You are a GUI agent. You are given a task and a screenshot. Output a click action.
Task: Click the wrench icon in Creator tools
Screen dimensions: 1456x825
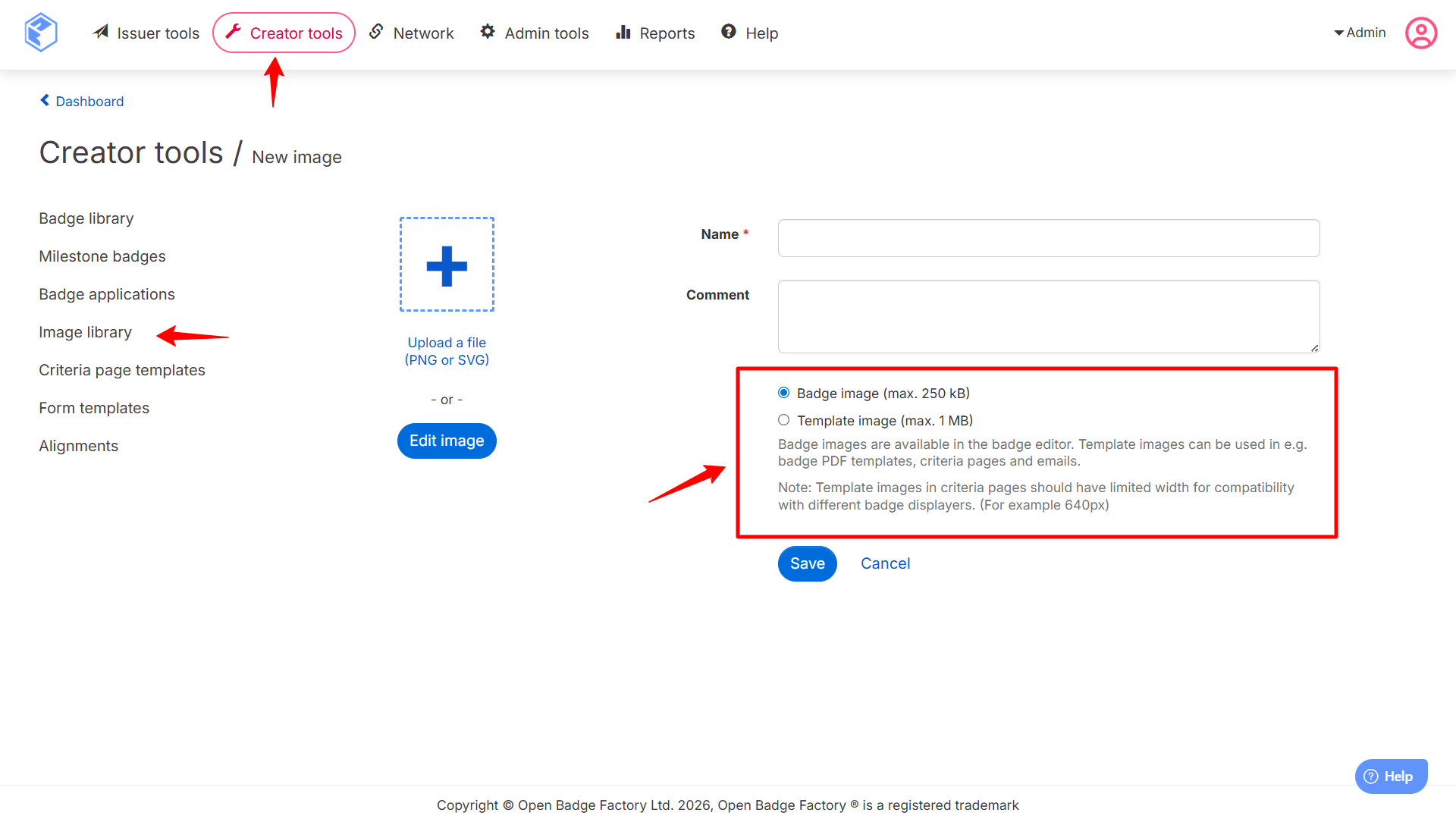(234, 32)
